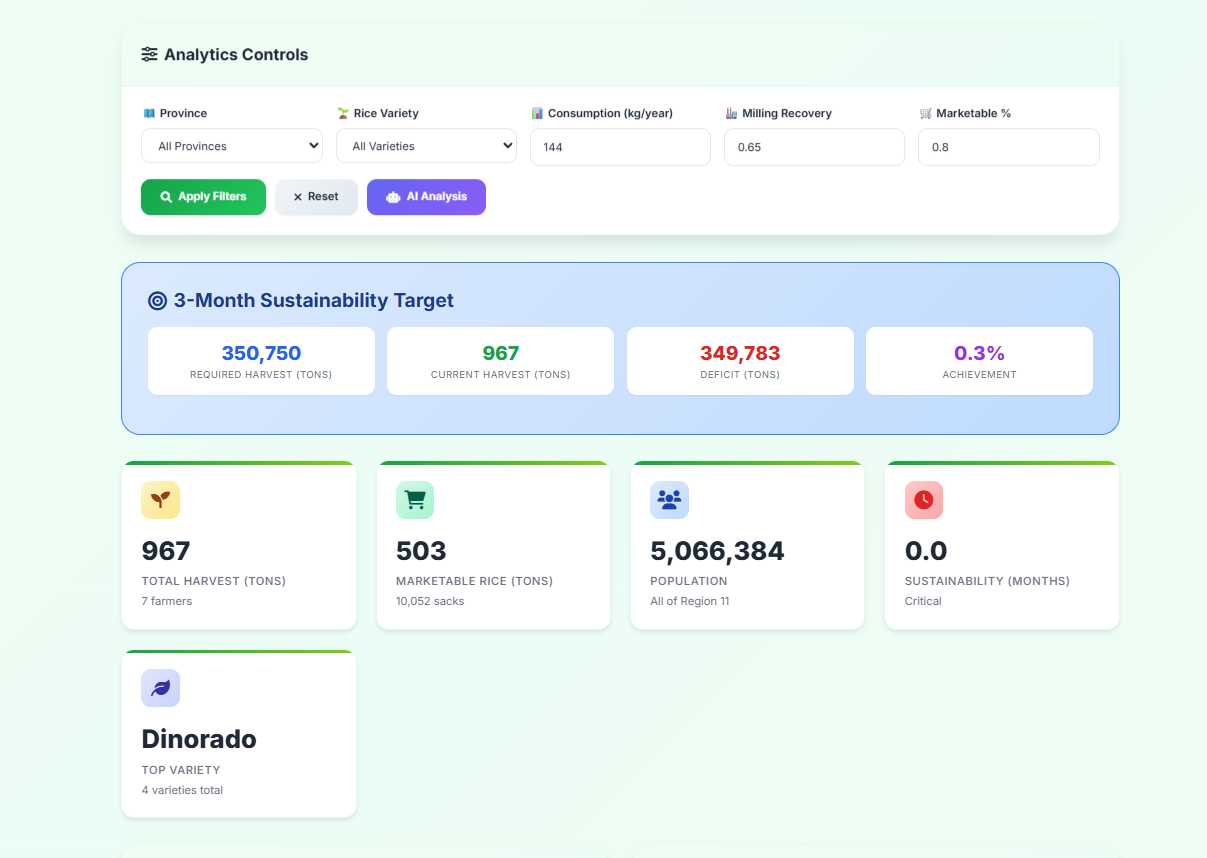Click the people icon on Population card
The image size is (1207, 858).
pos(669,500)
